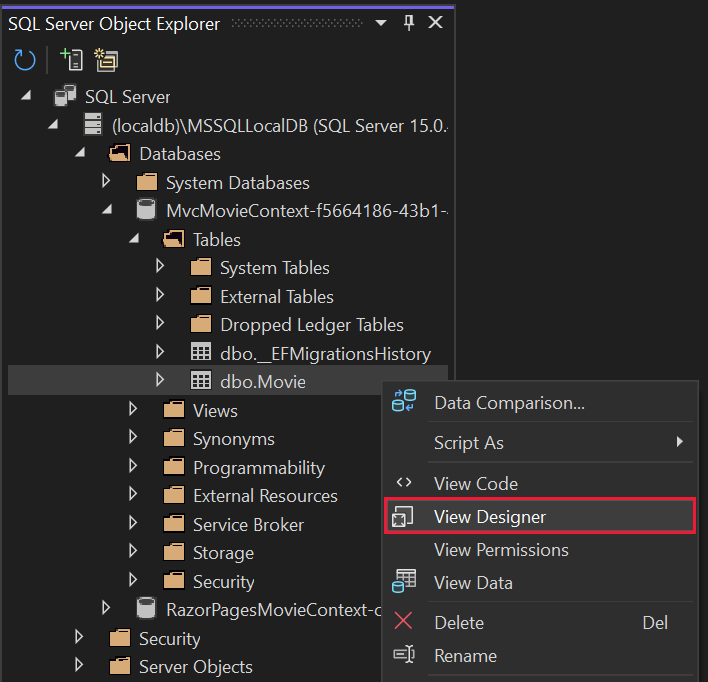
Task: Choose View Designer from the context menu
Action: click(490, 517)
